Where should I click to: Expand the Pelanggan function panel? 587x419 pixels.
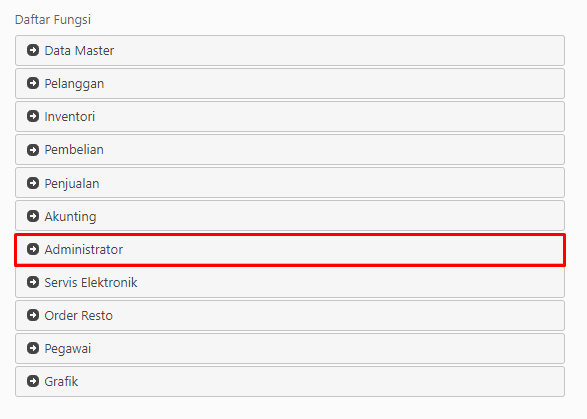[290, 84]
